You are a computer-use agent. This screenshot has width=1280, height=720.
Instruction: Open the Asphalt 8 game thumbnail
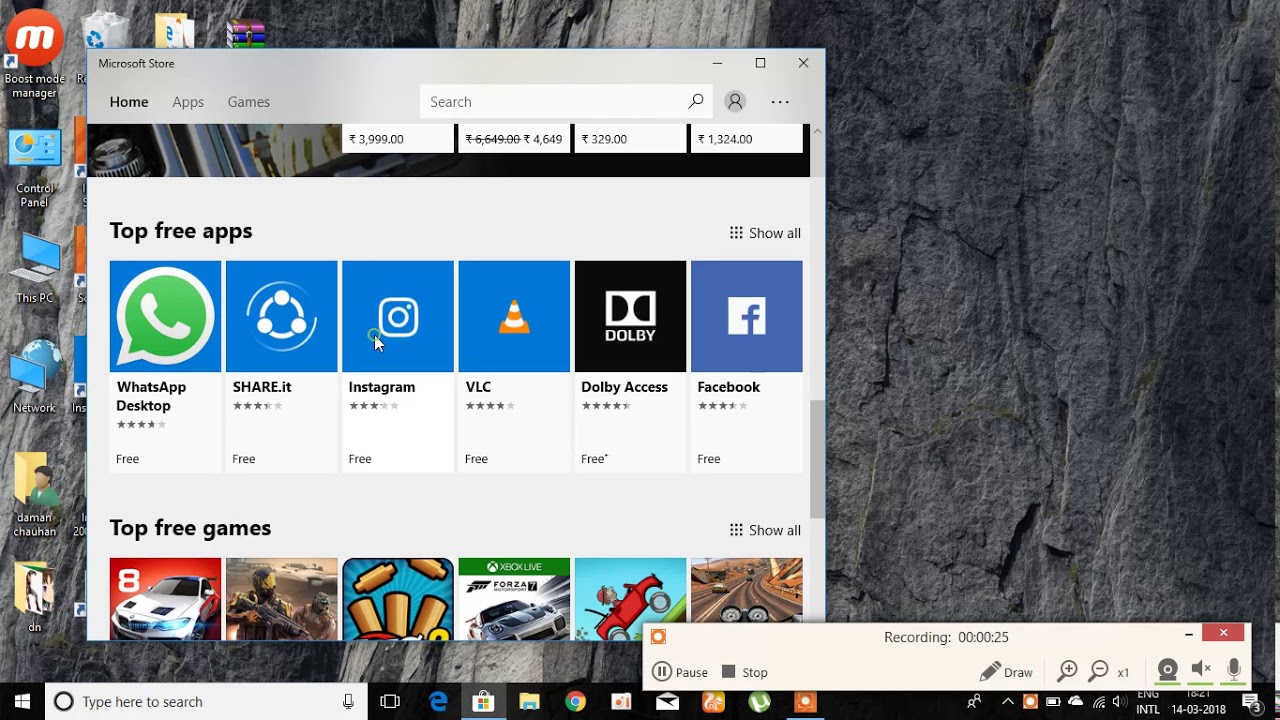click(165, 599)
